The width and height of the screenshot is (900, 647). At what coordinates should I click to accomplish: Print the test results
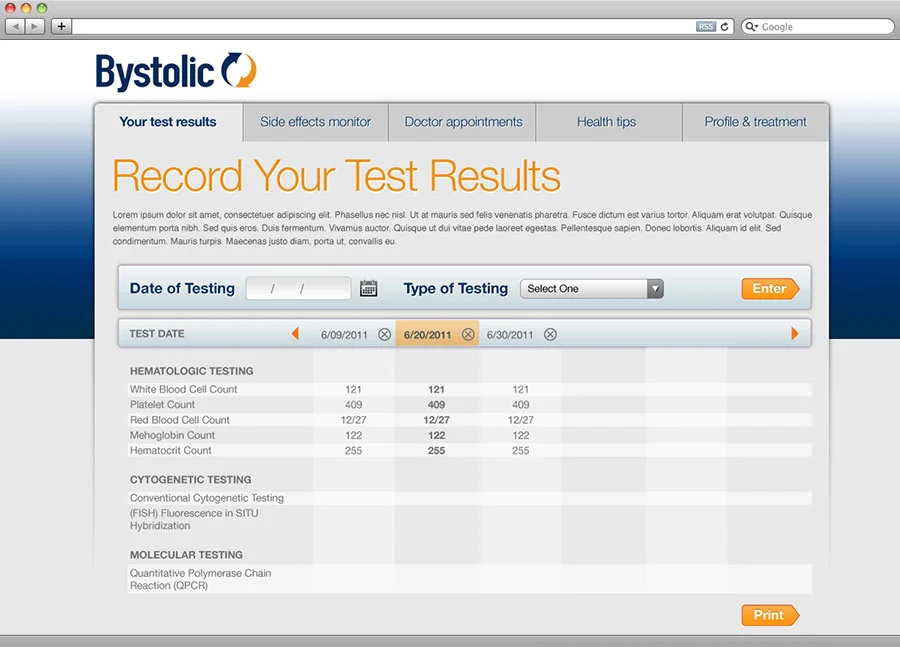coord(768,615)
